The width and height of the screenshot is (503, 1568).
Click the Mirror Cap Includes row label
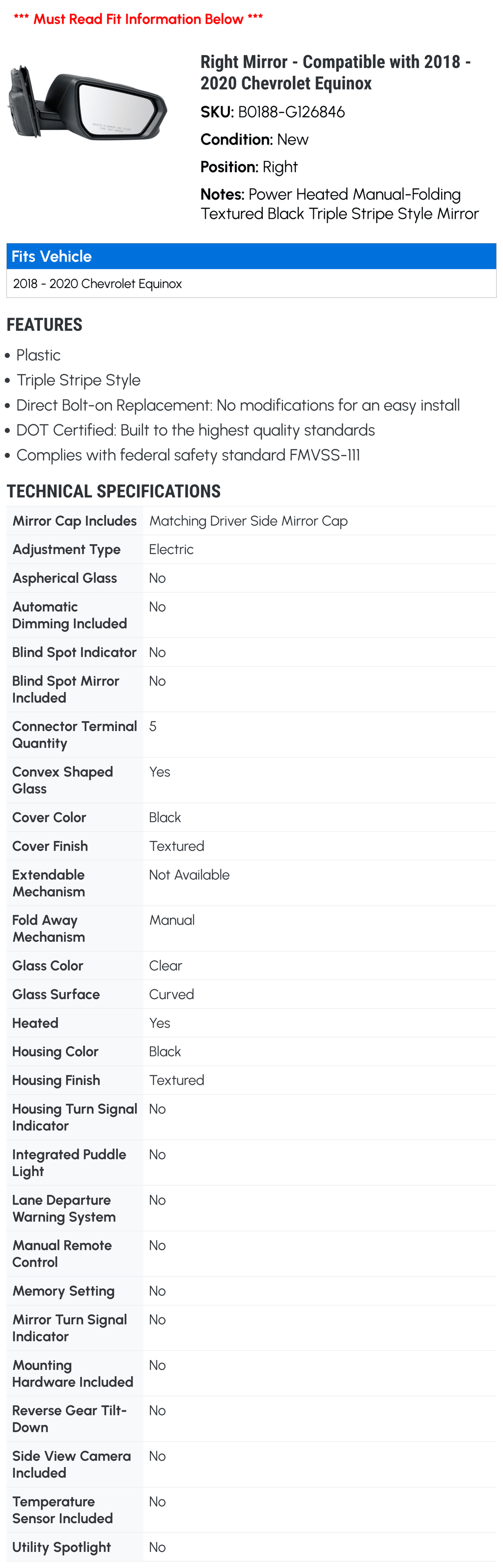pyautogui.click(x=74, y=521)
